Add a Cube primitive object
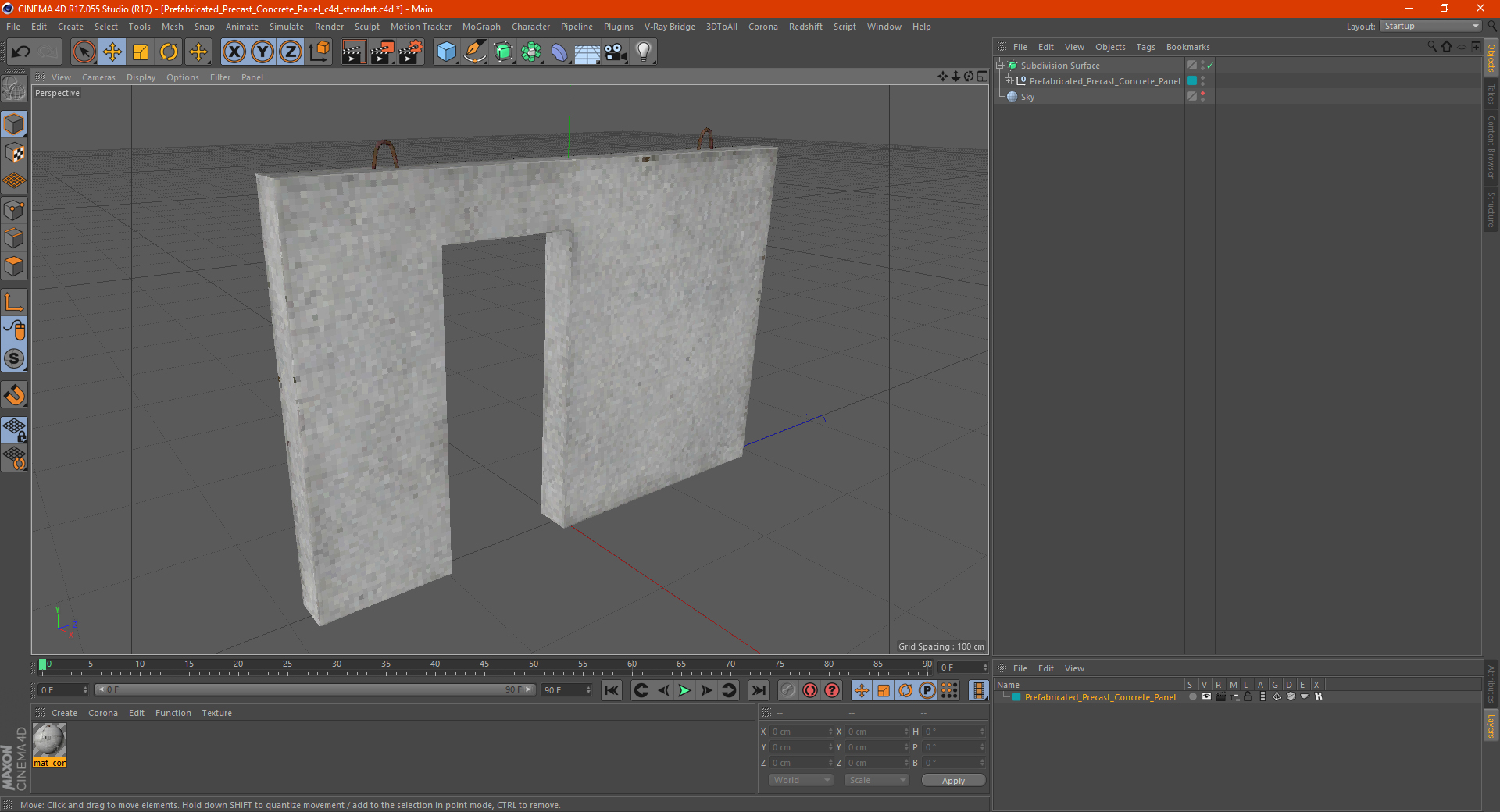The width and height of the screenshot is (1500, 812). pos(446,52)
